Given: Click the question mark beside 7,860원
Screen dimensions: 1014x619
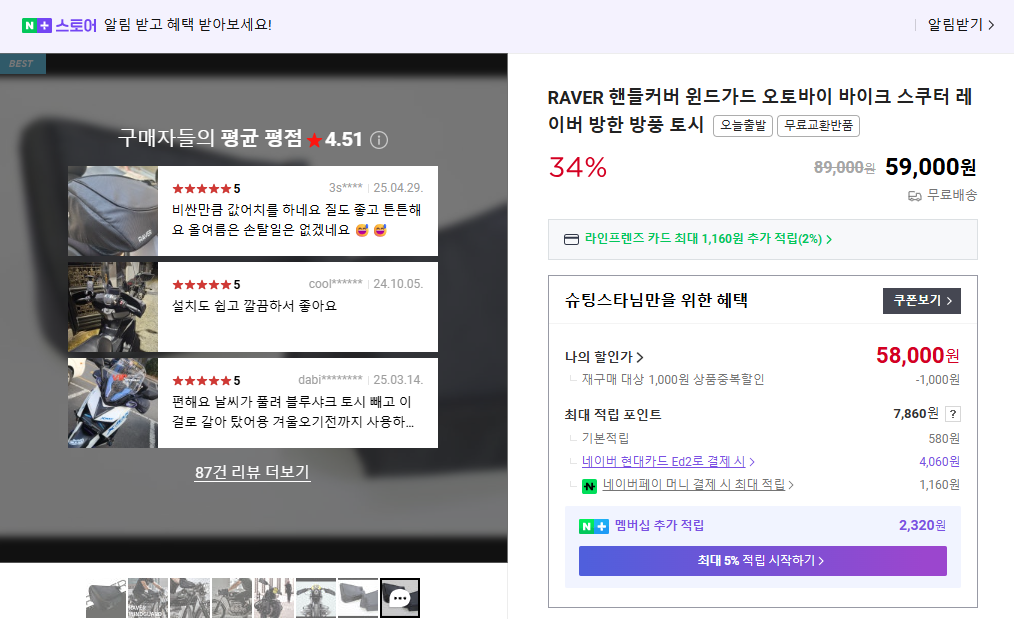Looking at the screenshot, I should click(953, 414).
